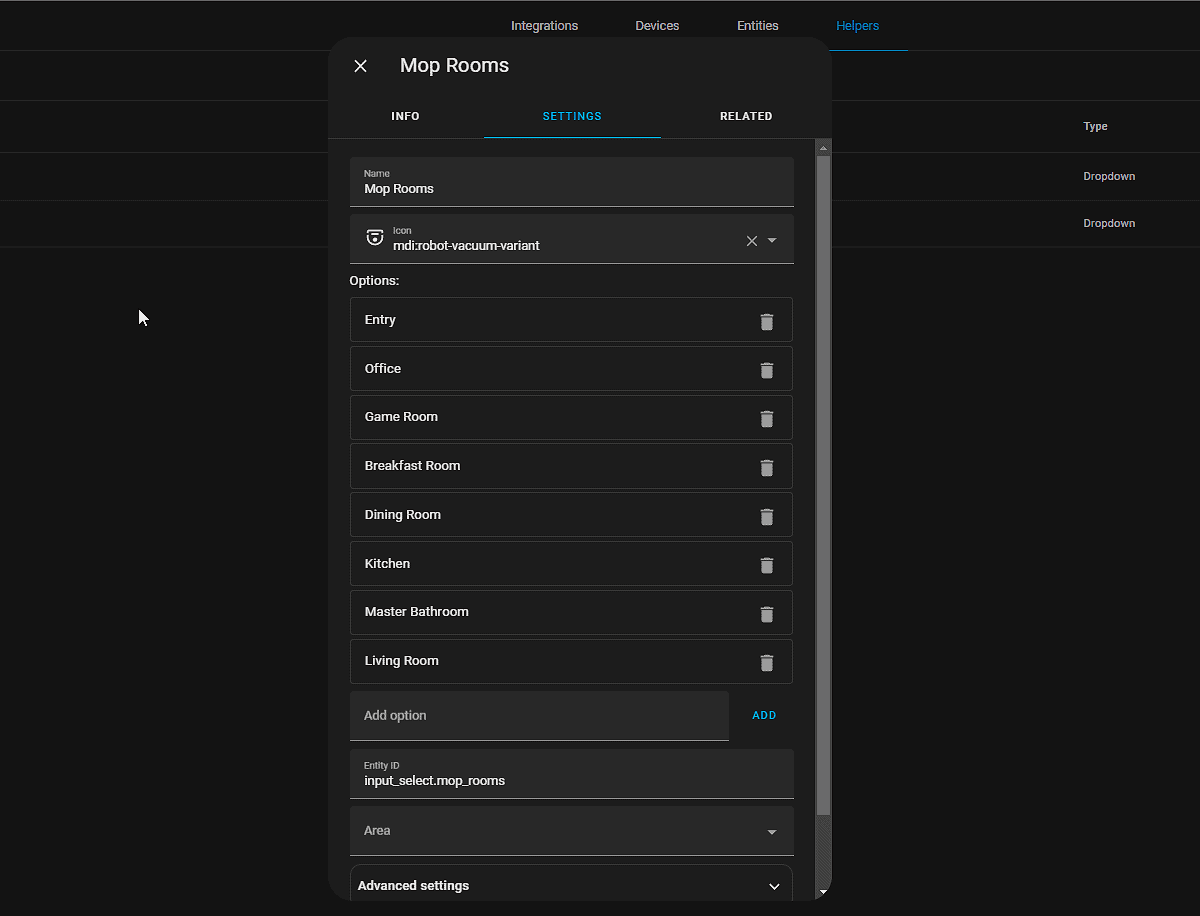Viewport: 1200px width, 916px height.
Task: Delete the Breakfast Room option
Action: click(767, 468)
